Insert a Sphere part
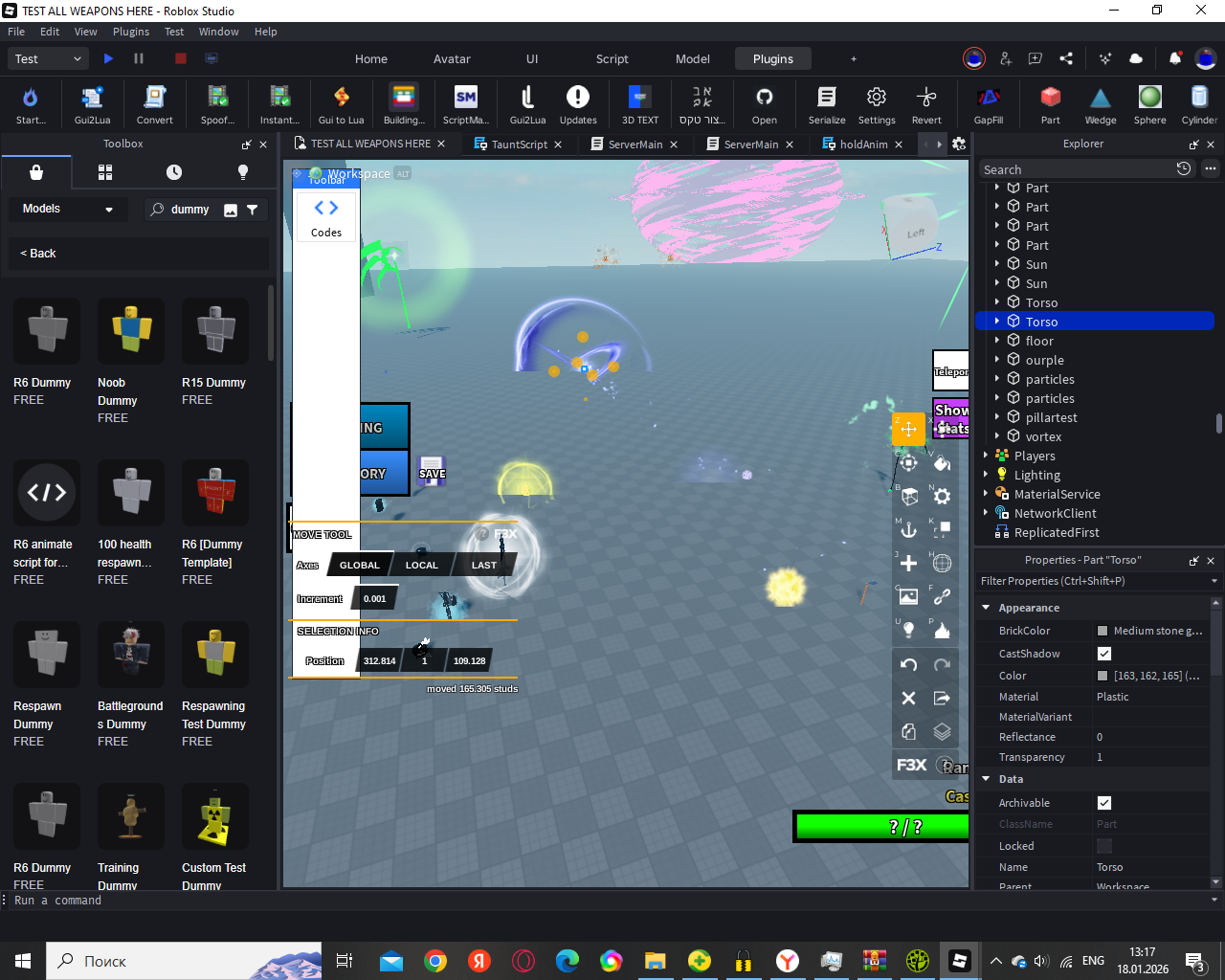This screenshot has width=1225, height=980. (1150, 104)
